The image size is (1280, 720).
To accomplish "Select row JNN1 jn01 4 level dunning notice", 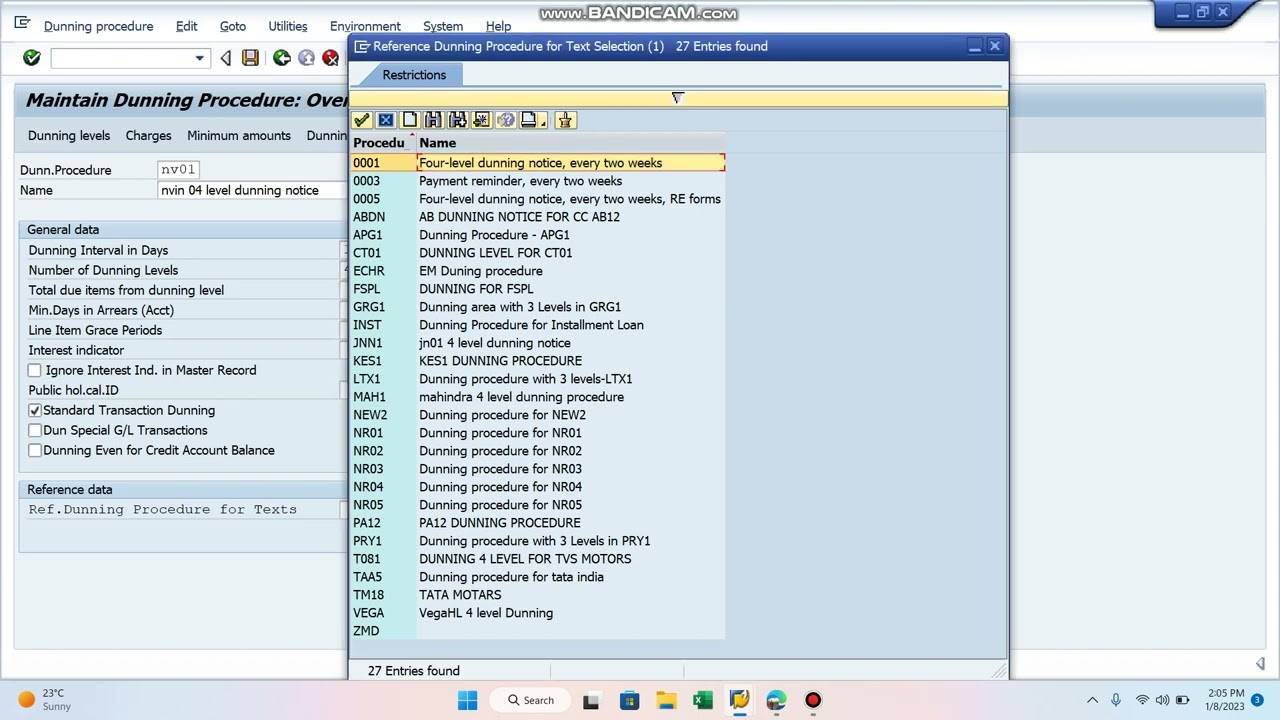I will [x=538, y=343].
